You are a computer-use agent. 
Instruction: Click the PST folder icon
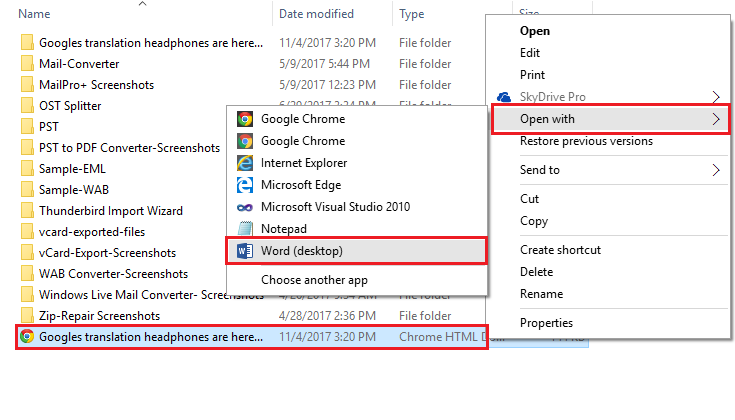(x=27, y=127)
